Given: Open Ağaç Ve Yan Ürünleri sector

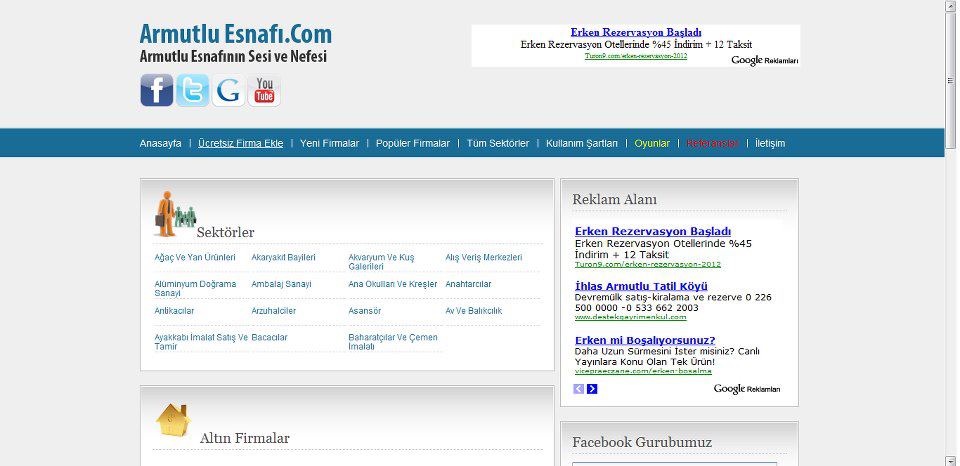Looking at the screenshot, I should pos(195,258).
